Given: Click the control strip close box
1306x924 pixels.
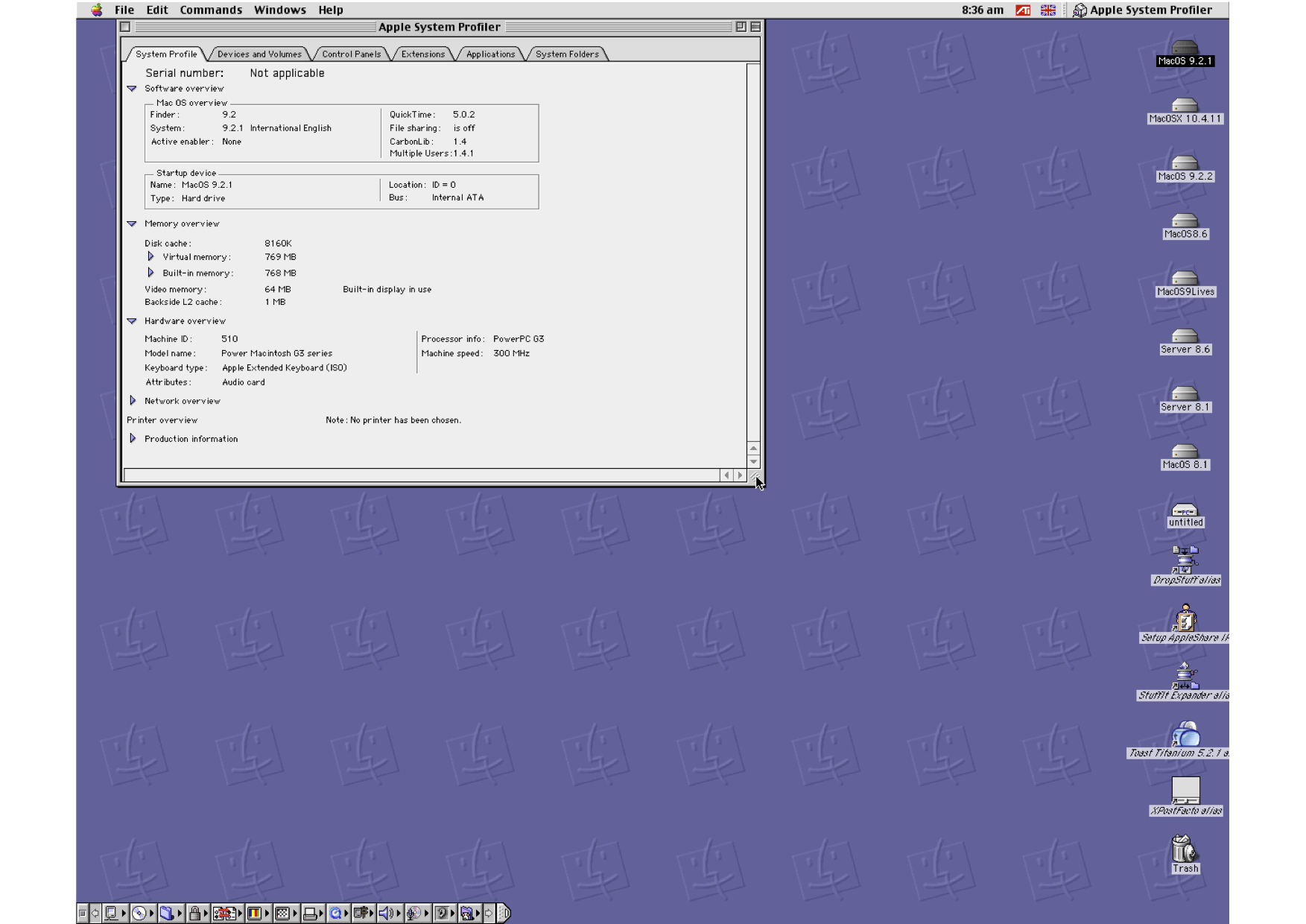Looking at the screenshot, I should pyautogui.click(x=83, y=913).
